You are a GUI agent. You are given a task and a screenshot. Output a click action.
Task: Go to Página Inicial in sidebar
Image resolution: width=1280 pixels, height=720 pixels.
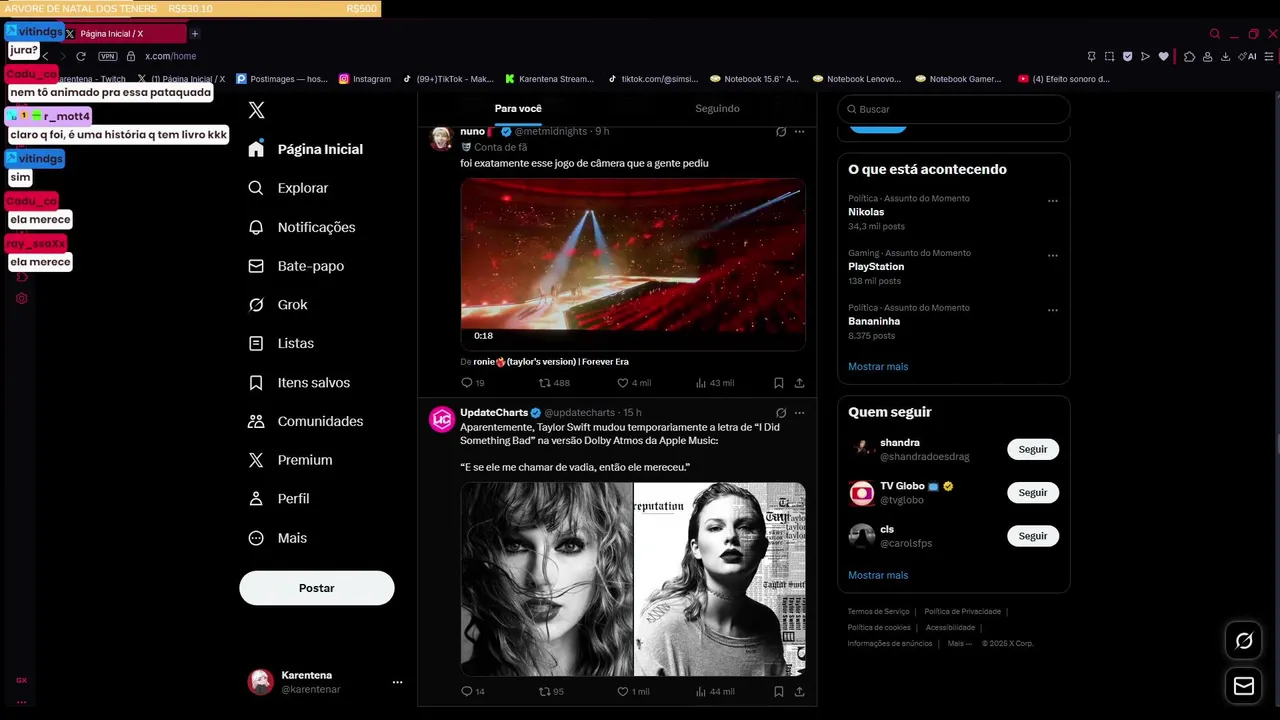(x=306, y=149)
